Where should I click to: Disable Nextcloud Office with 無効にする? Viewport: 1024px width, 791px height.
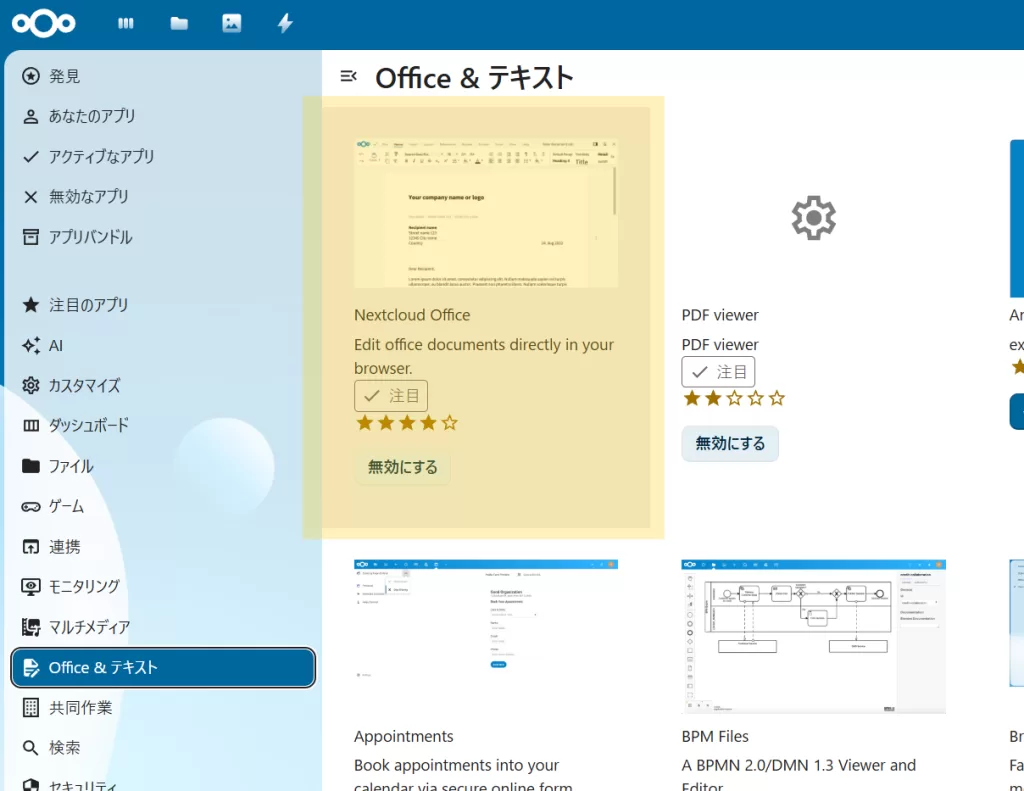click(x=402, y=466)
